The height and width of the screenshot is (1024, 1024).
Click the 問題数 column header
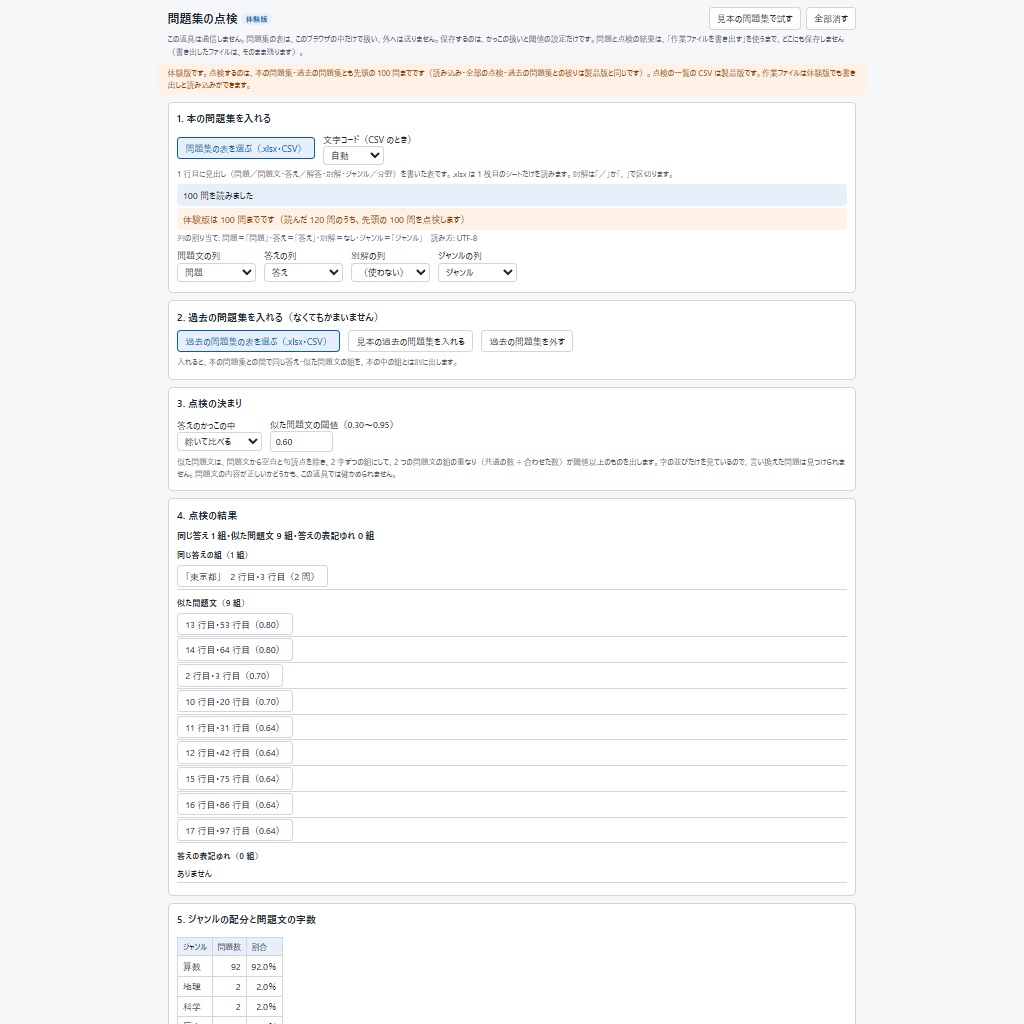coord(229,947)
